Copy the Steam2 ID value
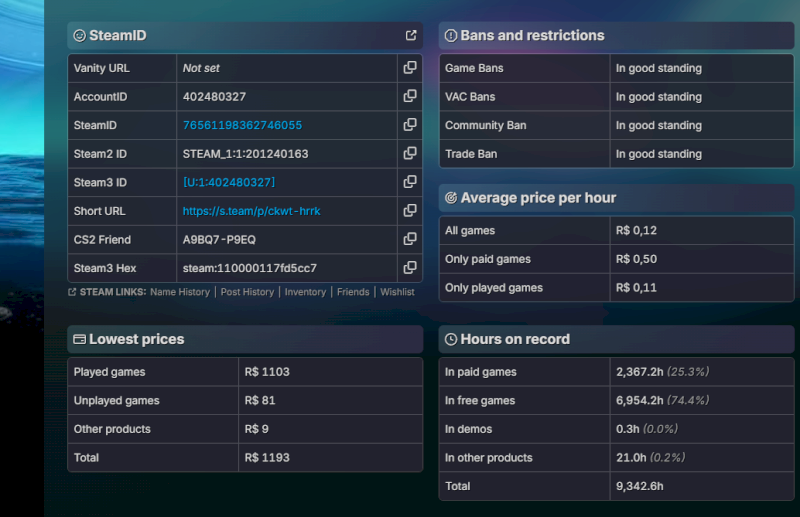The height and width of the screenshot is (517, 800). (410, 153)
